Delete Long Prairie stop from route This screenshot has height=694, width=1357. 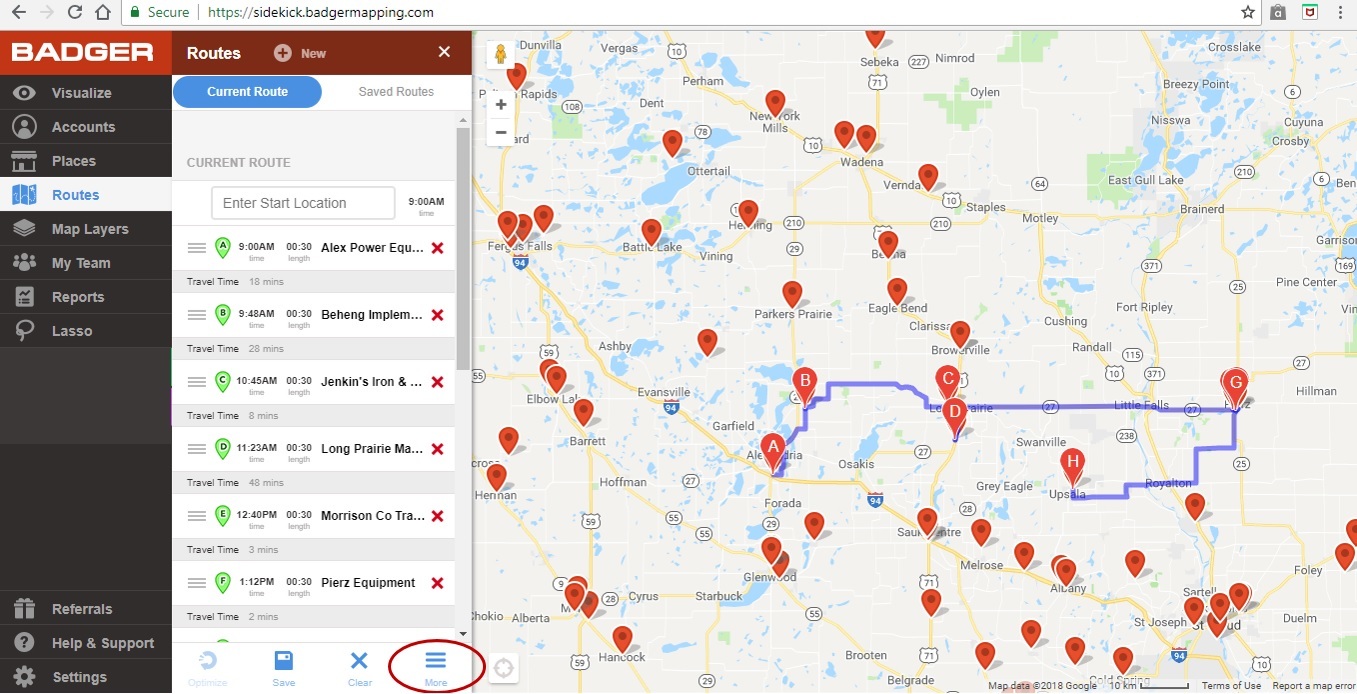(437, 449)
